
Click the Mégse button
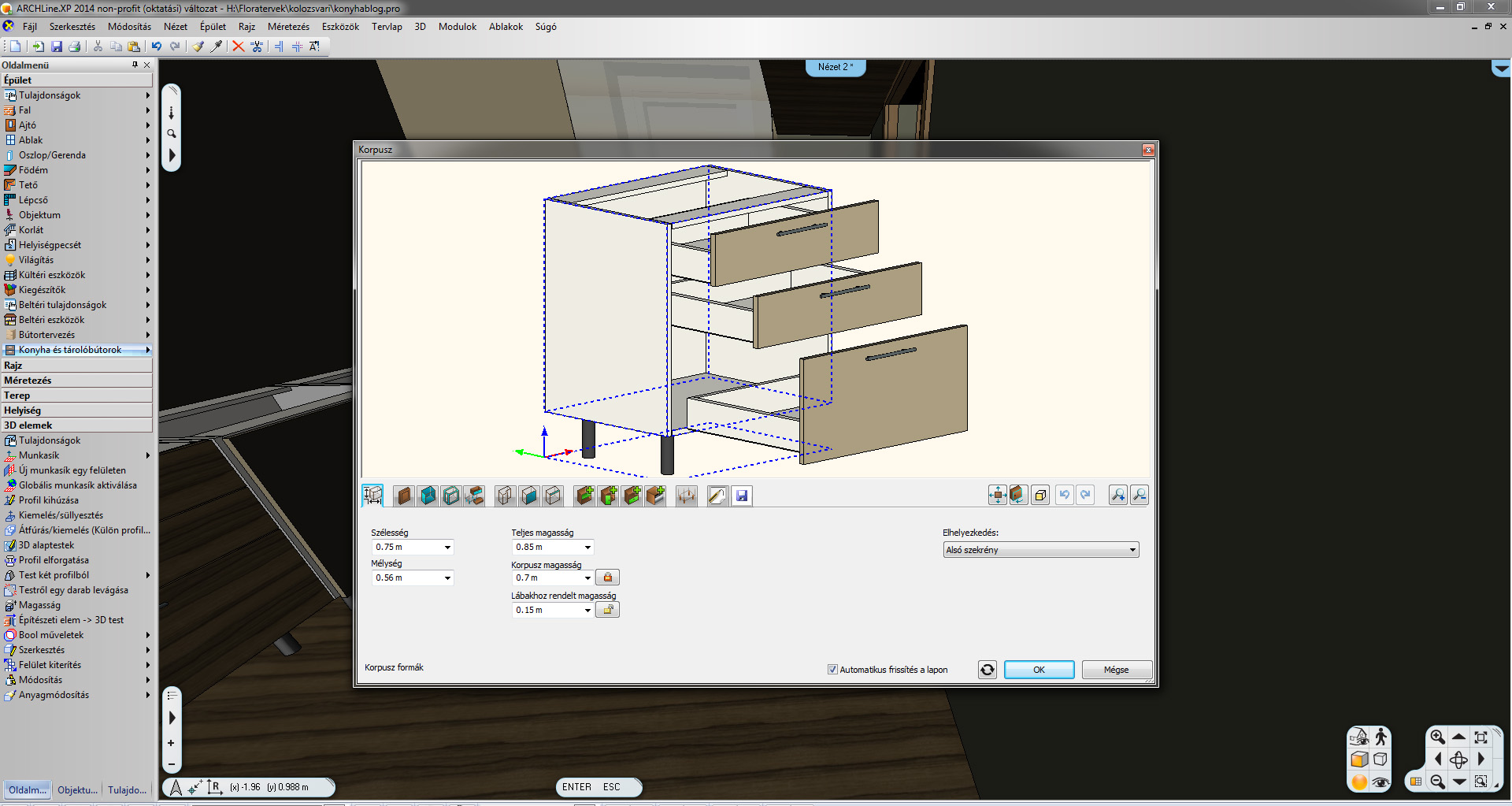coord(1116,670)
